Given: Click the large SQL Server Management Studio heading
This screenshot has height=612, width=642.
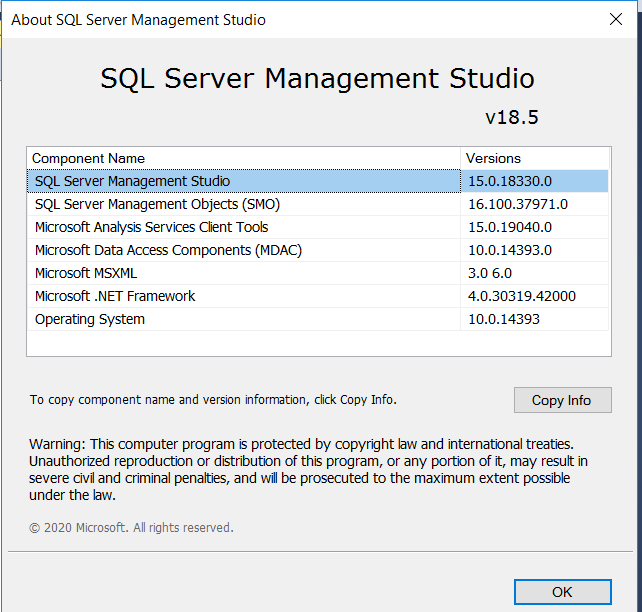Looking at the screenshot, I should (317, 79).
